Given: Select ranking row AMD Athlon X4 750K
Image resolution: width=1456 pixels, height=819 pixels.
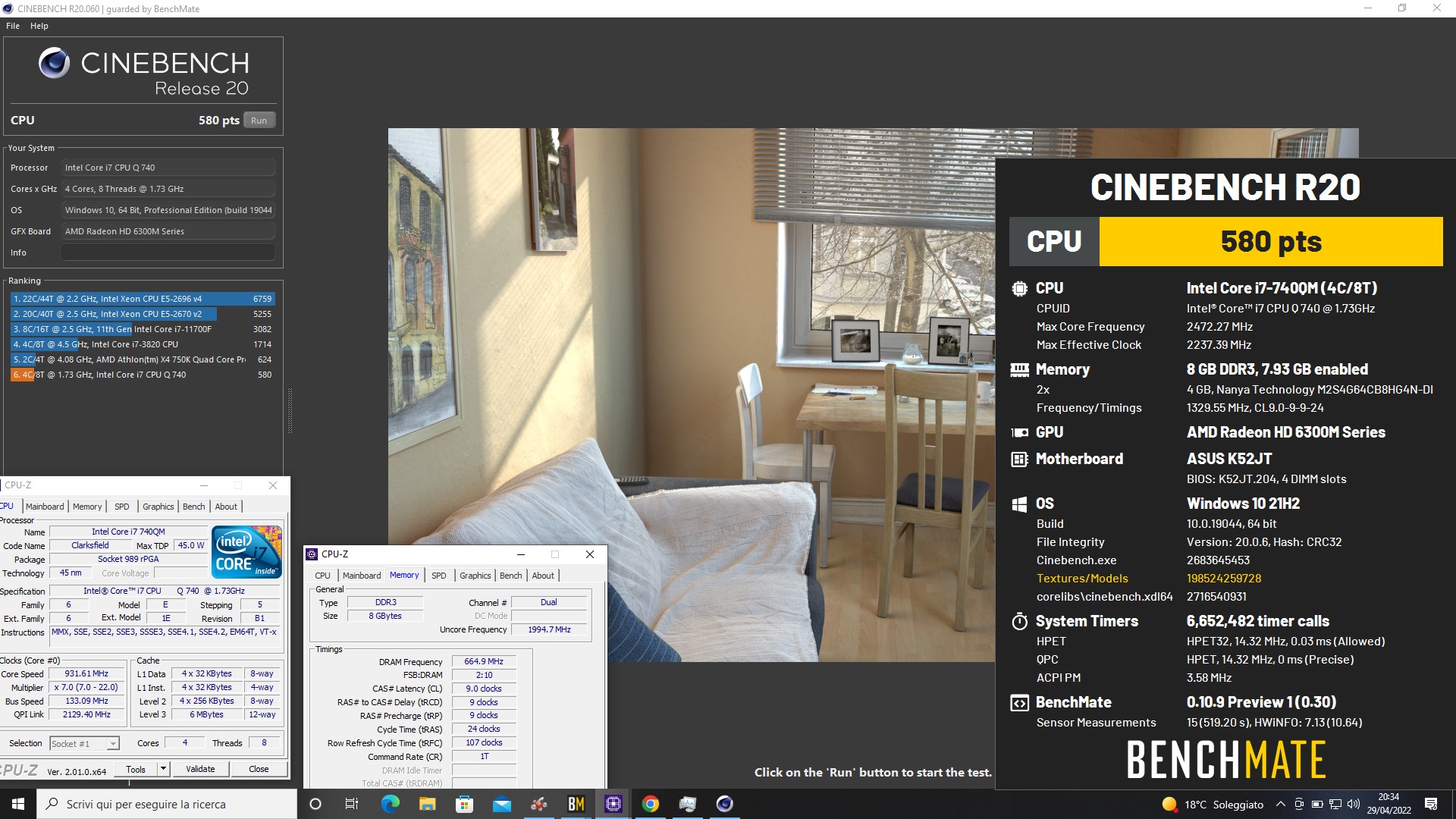Looking at the screenshot, I should pyautogui.click(x=143, y=359).
